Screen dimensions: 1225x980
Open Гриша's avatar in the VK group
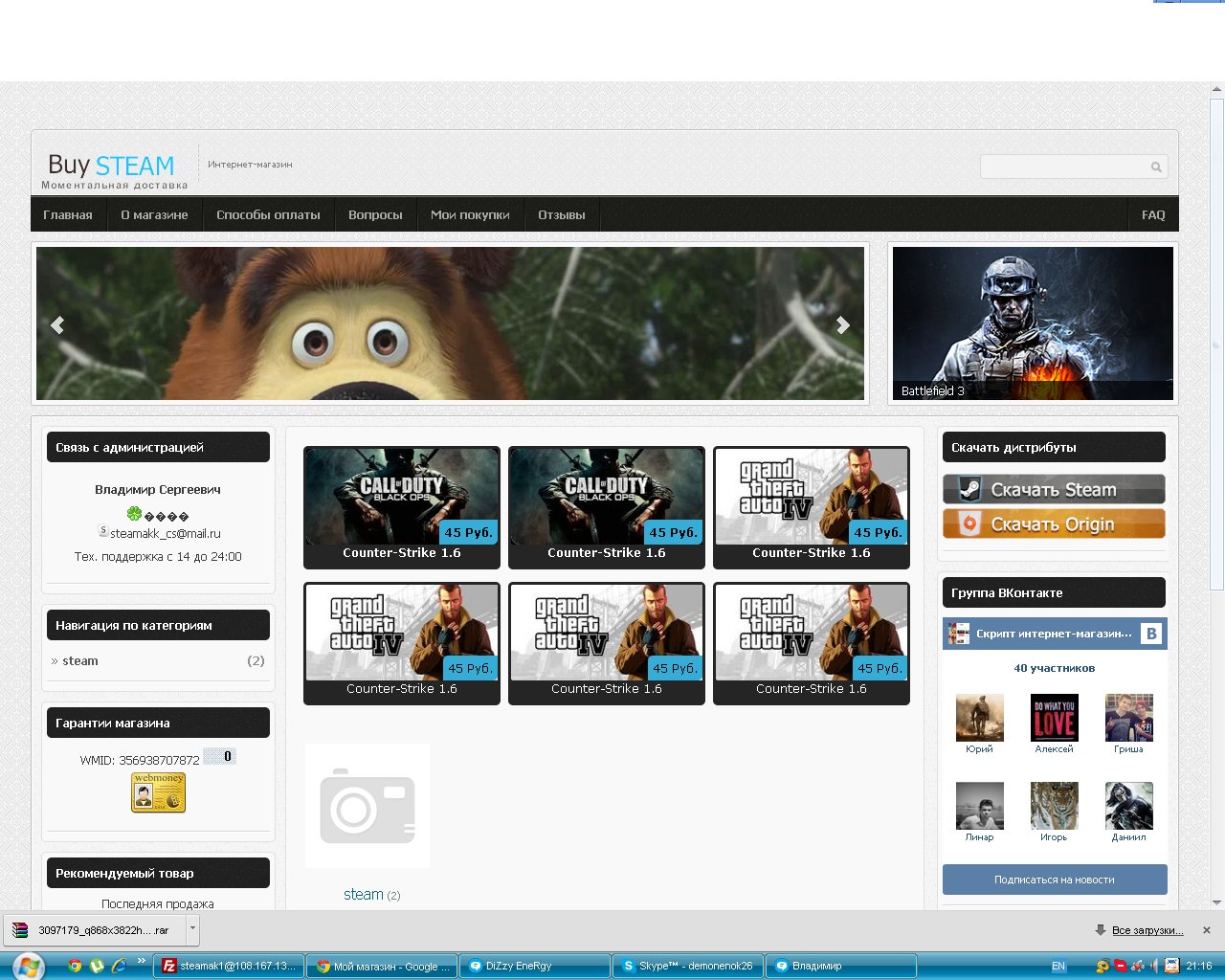click(x=1129, y=718)
